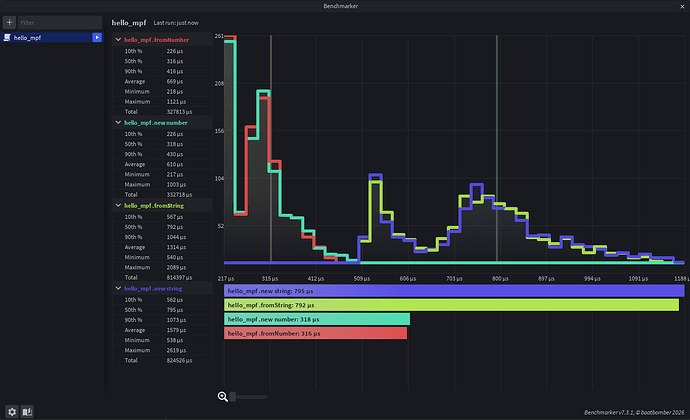This screenshot has width=690, height=420.
Task: Collapse hello_mpf.fromString section
Action: point(118,206)
